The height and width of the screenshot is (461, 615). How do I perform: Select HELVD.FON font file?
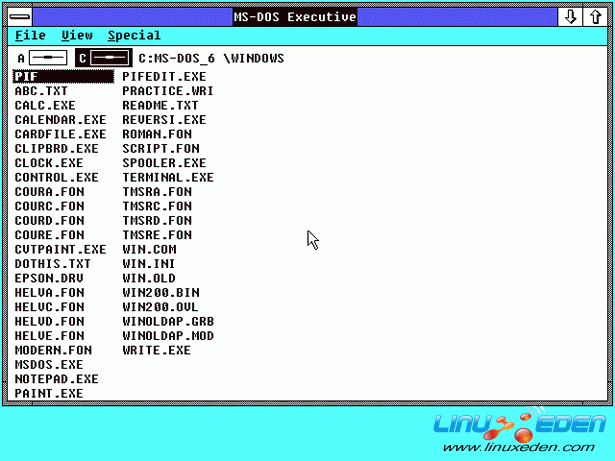(49, 321)
